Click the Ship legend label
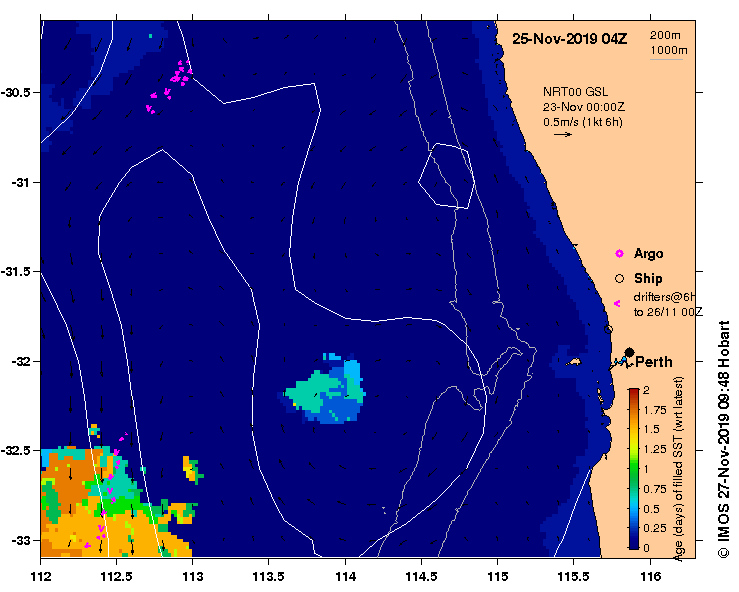Viewport: 739px width, 592px height. pyautogui.click(x=648, y=279)
